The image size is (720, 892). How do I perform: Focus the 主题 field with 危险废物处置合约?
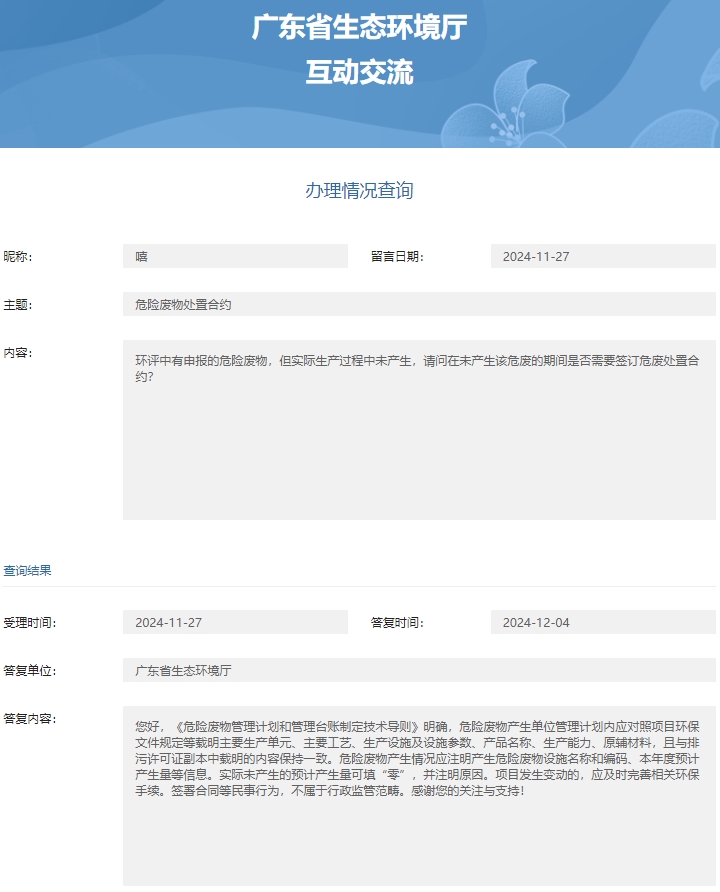[x=419, y=304]
